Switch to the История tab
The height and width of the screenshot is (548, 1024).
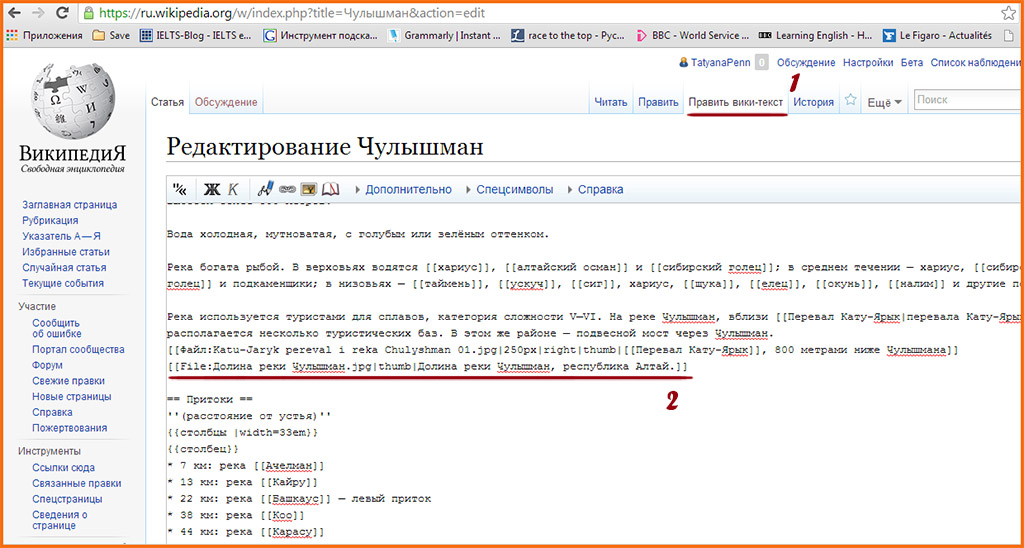coord(813,102)
